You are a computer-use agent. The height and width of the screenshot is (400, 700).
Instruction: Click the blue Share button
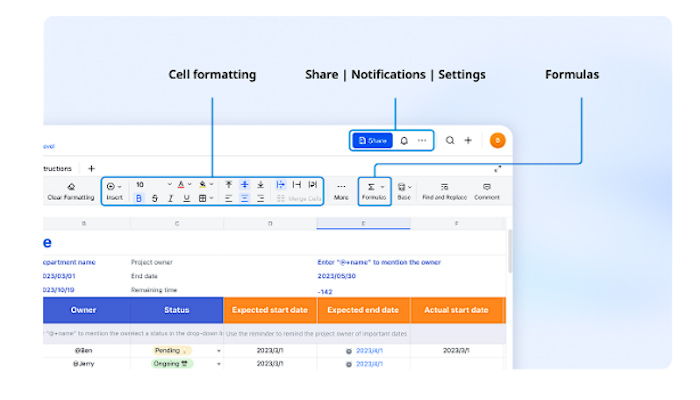pyautogui.click(x=371, y=141)
